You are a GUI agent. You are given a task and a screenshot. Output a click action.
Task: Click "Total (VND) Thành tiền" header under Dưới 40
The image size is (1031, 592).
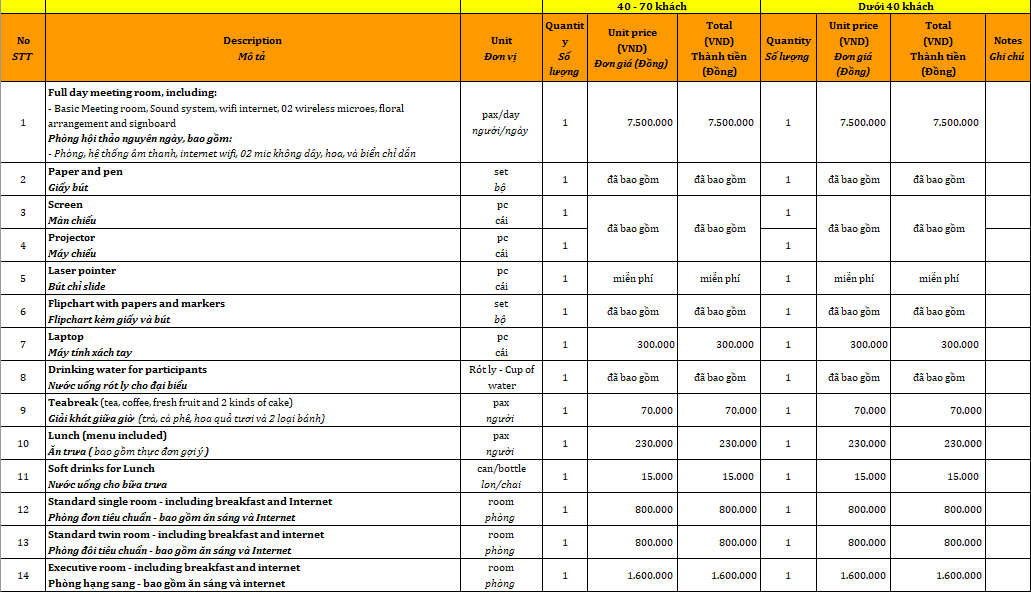pos(938,48)
